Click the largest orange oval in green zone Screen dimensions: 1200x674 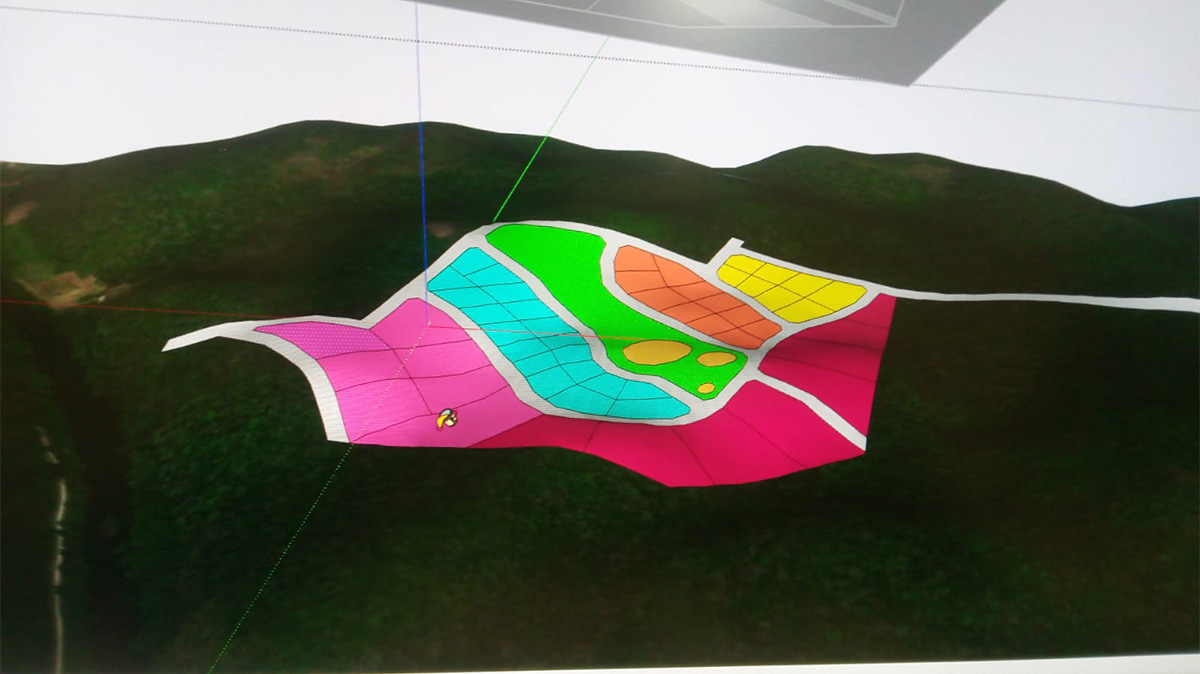click(656, 352)
